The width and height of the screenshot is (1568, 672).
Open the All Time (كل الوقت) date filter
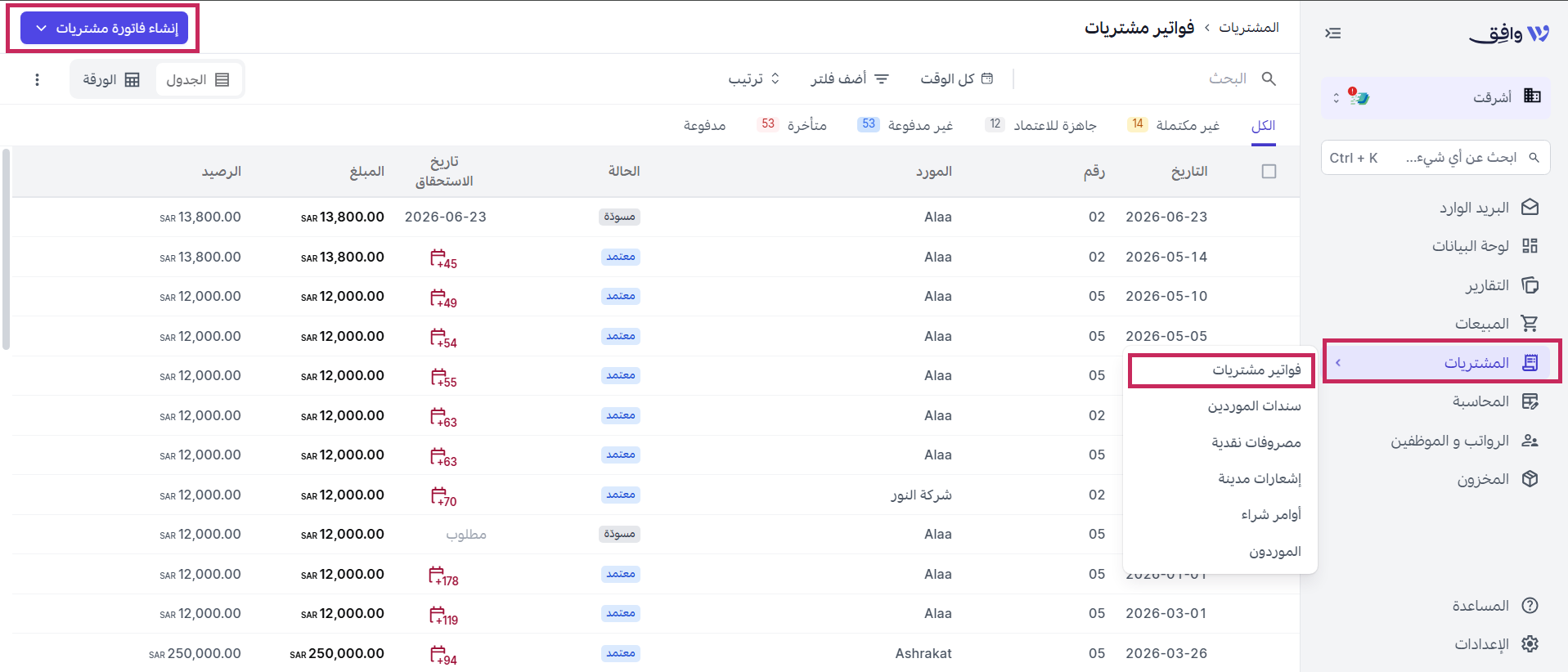click(x=956, y=78)
